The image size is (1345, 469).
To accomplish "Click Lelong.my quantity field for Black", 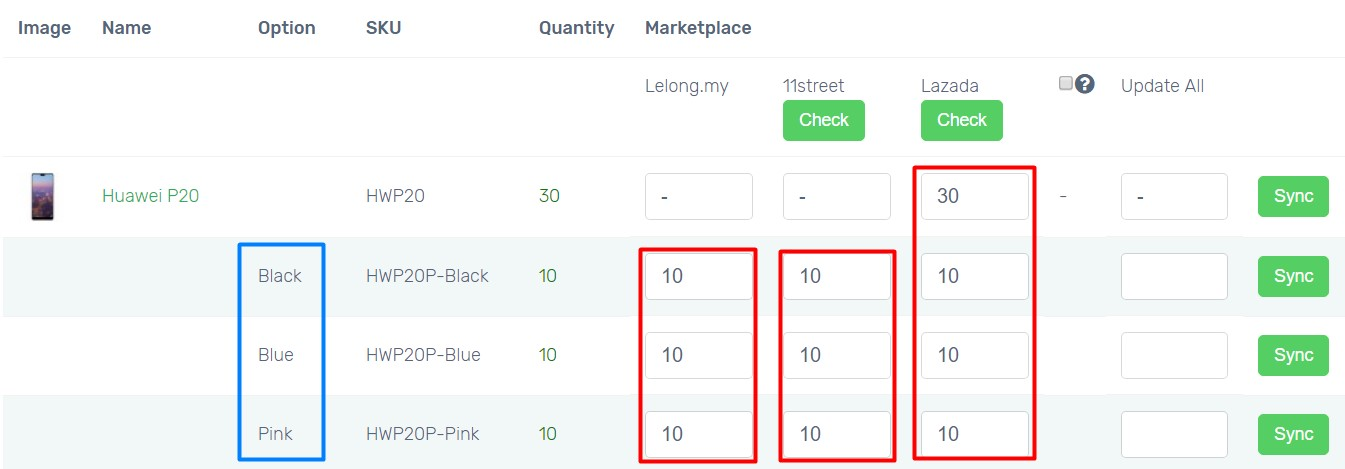I will pyautogui.click(x=698, y=276).
